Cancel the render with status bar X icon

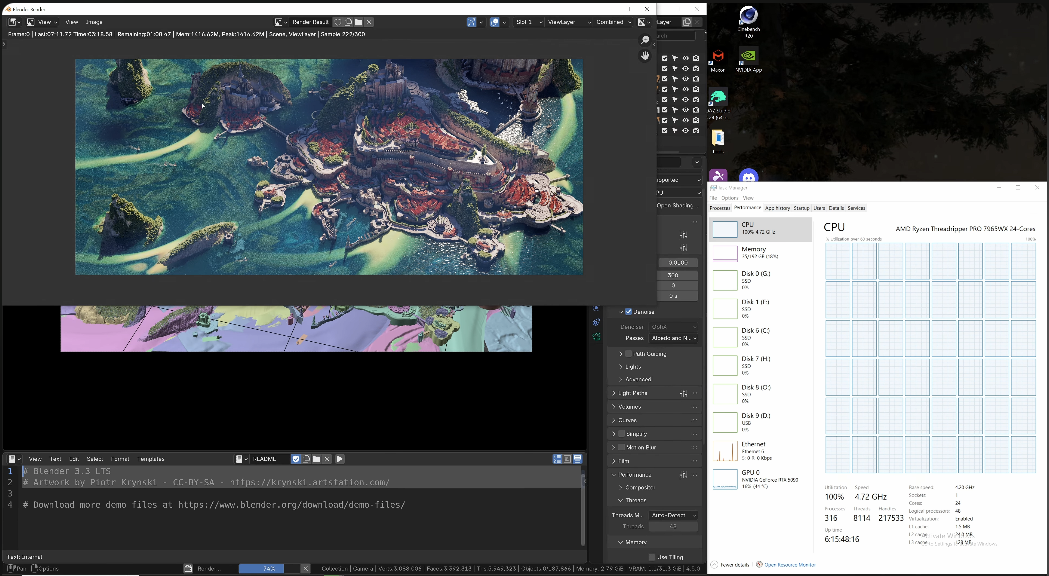305,569
